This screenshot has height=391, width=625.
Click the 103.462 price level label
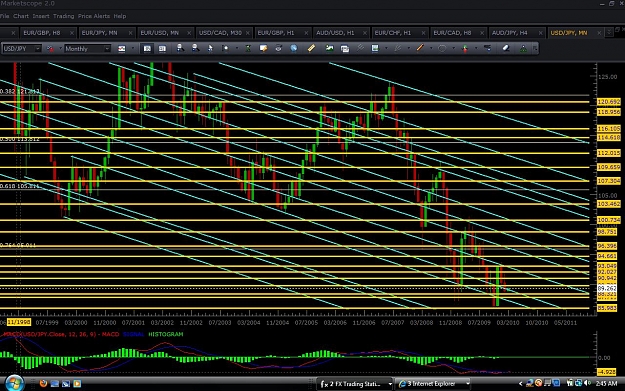point(609,204)
